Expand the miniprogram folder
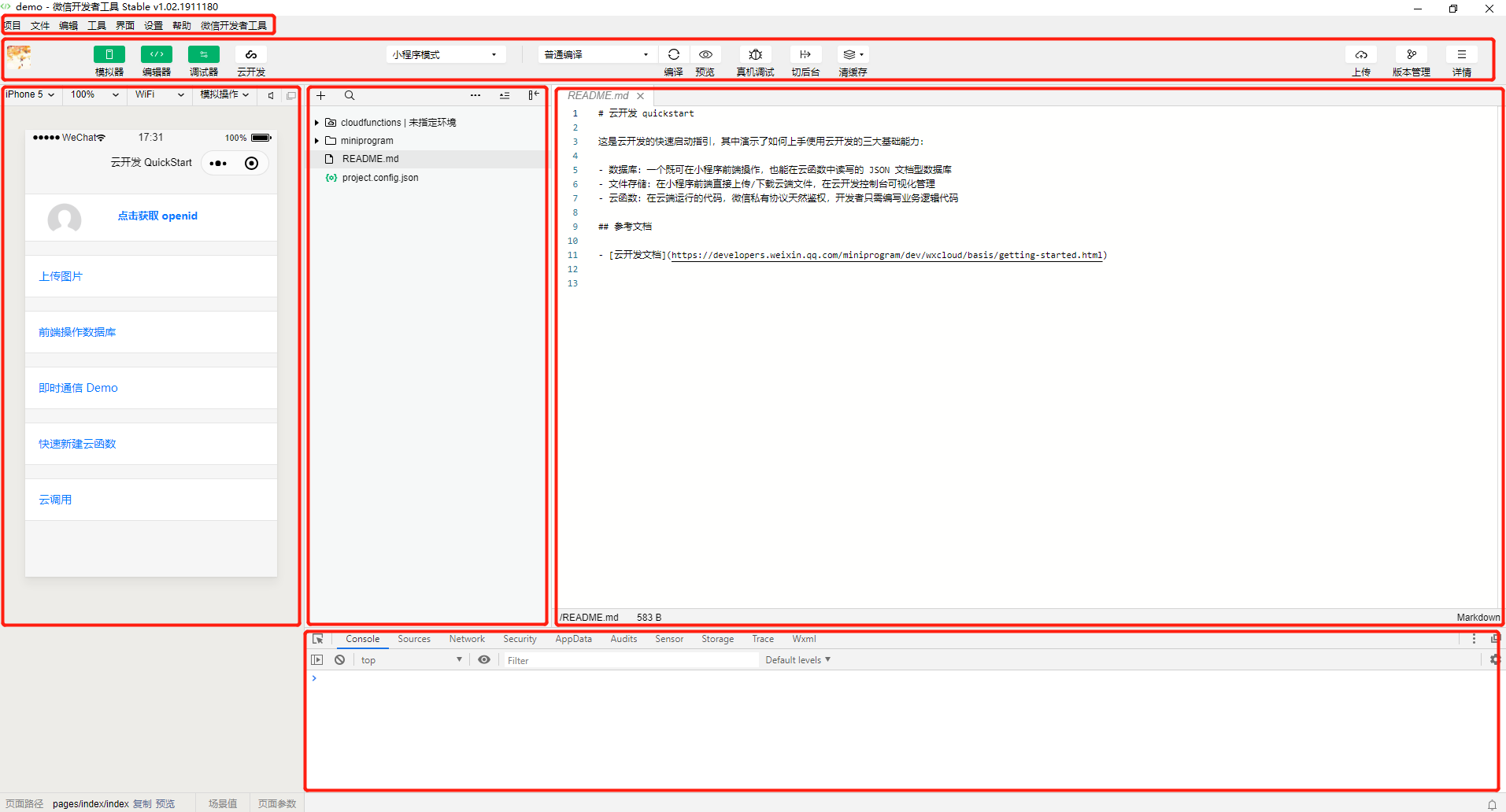This screenshot has width=1506, height=812. pos(317,141)
